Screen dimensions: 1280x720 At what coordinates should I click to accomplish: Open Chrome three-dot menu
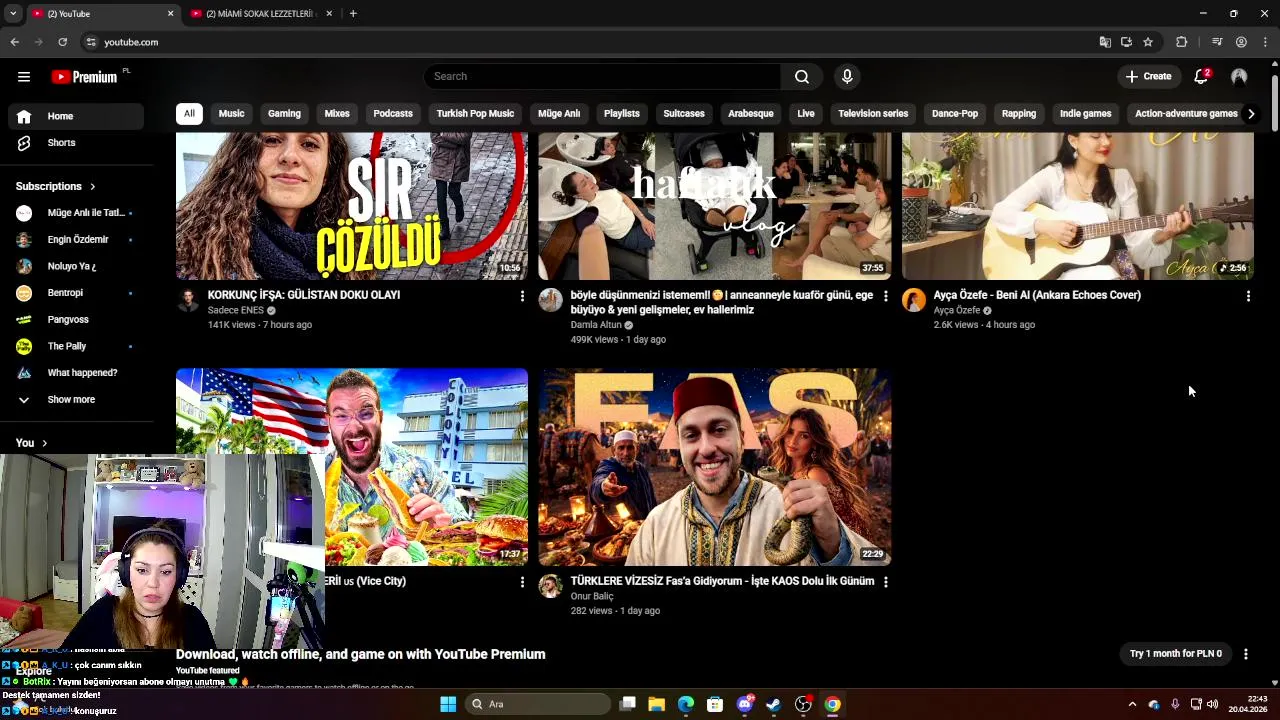point(1266,42)
